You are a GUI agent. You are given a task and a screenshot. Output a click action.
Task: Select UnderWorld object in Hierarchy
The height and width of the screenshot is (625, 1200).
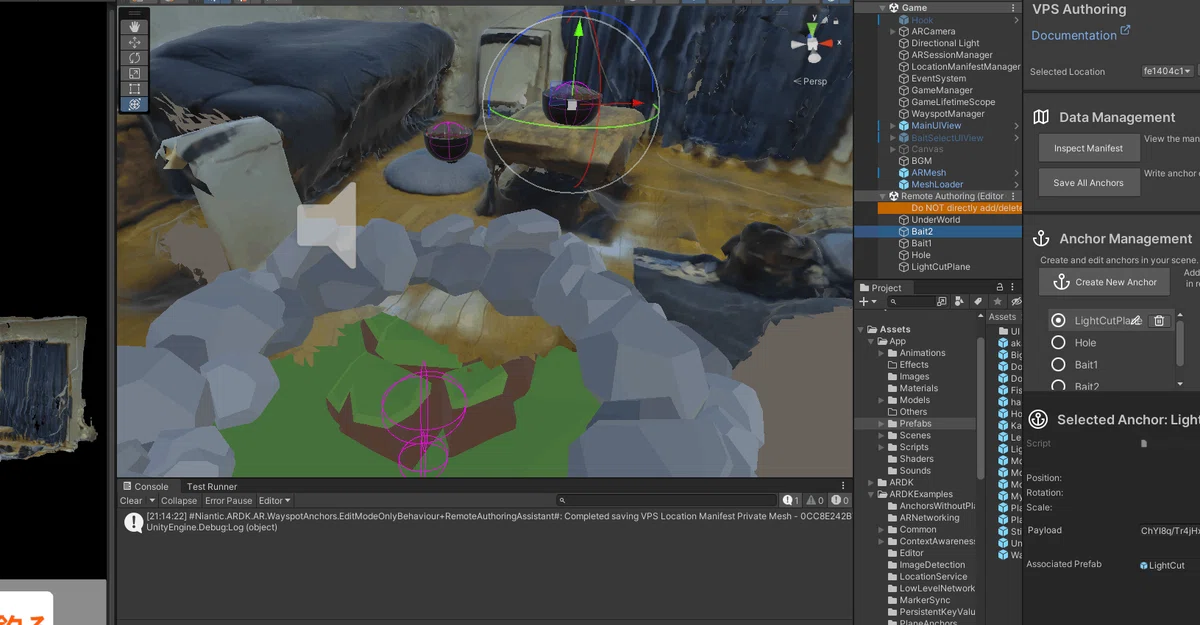click(935, 220)
